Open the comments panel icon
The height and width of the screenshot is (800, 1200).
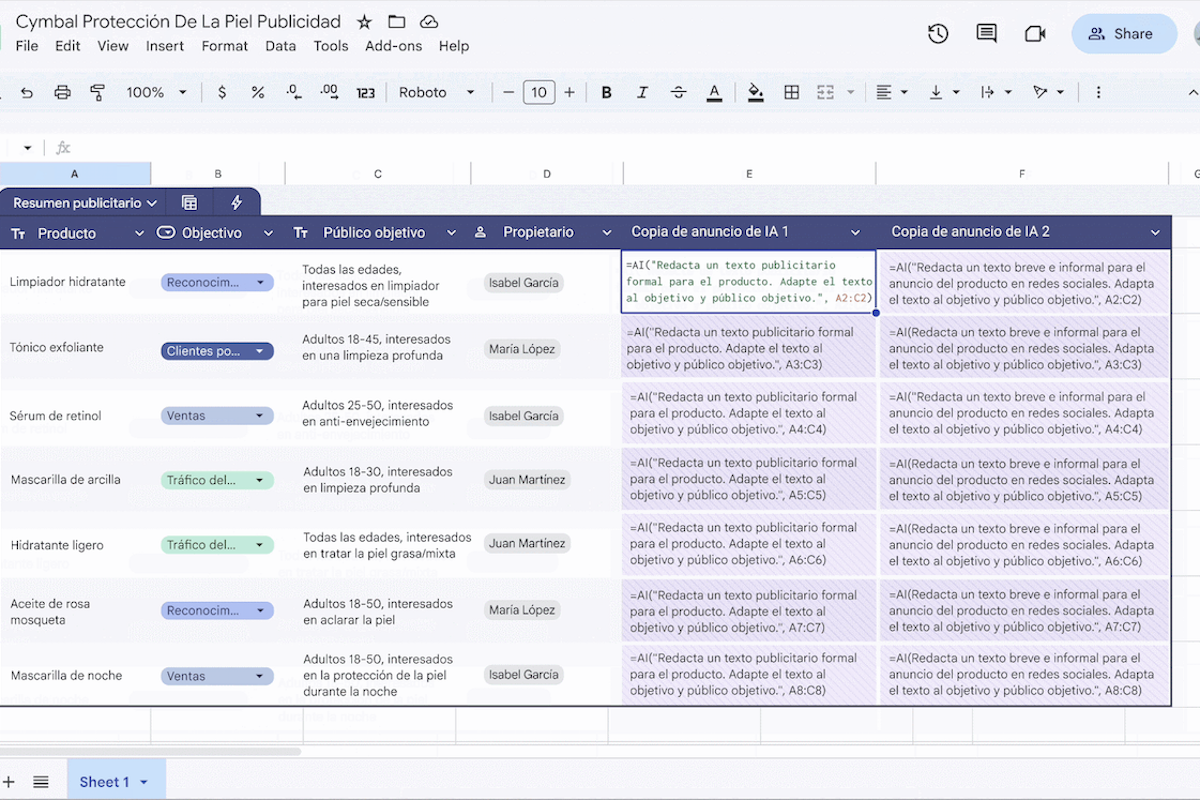coord(986,34)
